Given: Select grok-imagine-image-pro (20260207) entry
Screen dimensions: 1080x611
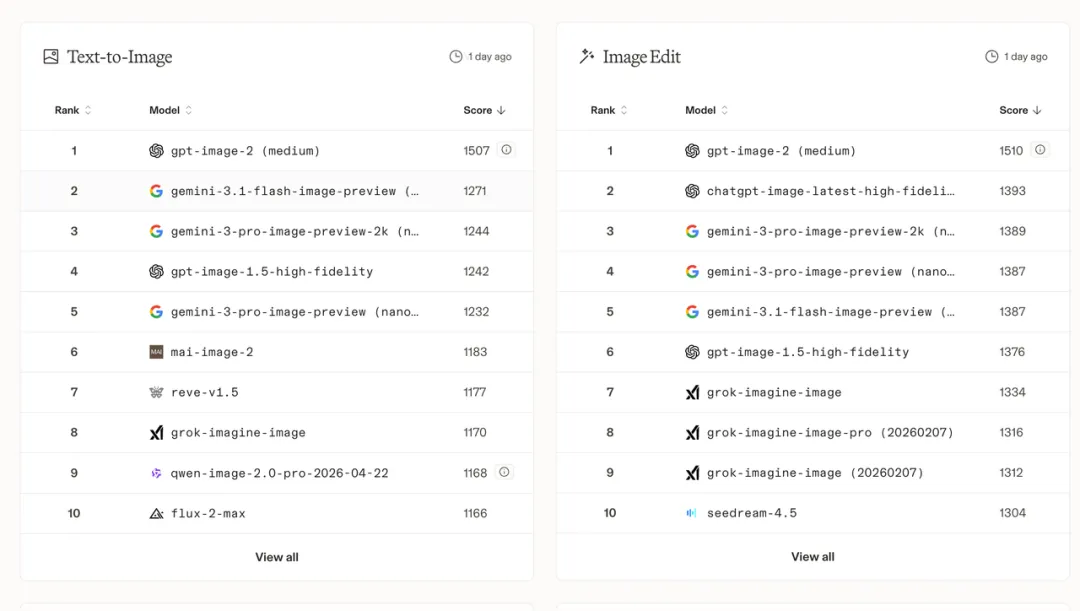Looking at the screenshot, I should pyautogui.click(x=830, y=432).
